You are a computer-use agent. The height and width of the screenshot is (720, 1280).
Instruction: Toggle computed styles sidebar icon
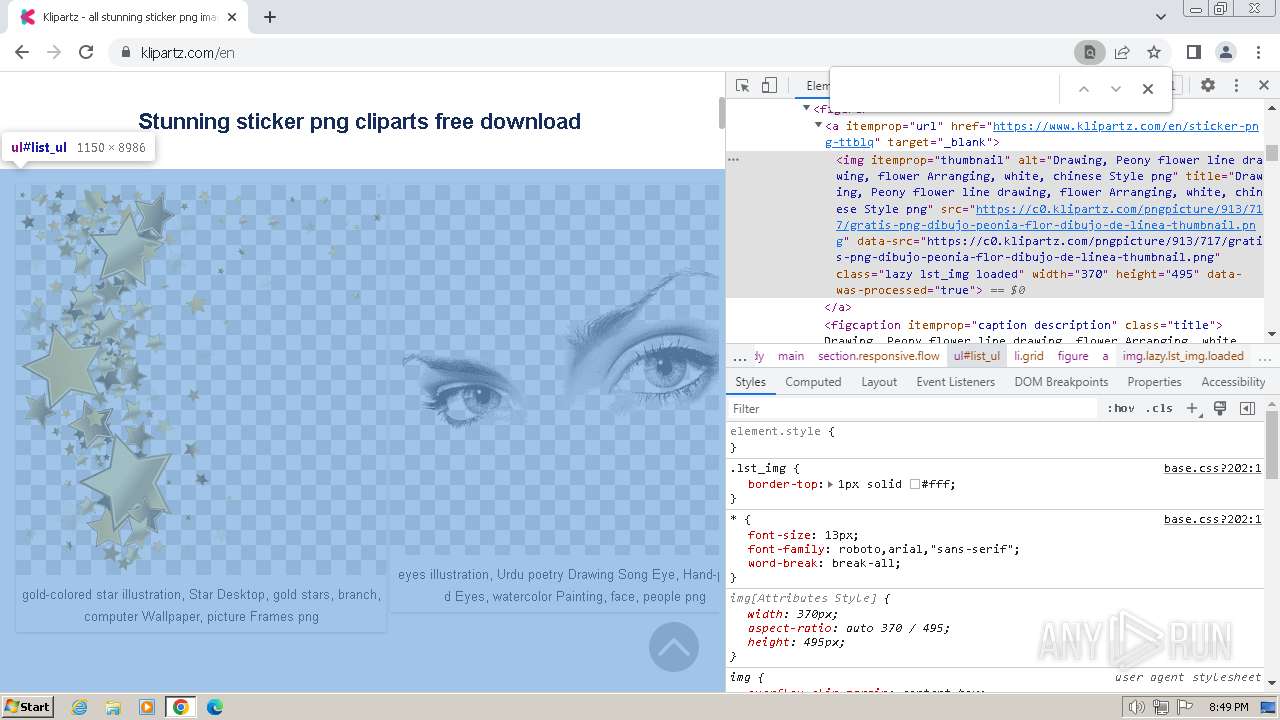(x=1247, y=409)
